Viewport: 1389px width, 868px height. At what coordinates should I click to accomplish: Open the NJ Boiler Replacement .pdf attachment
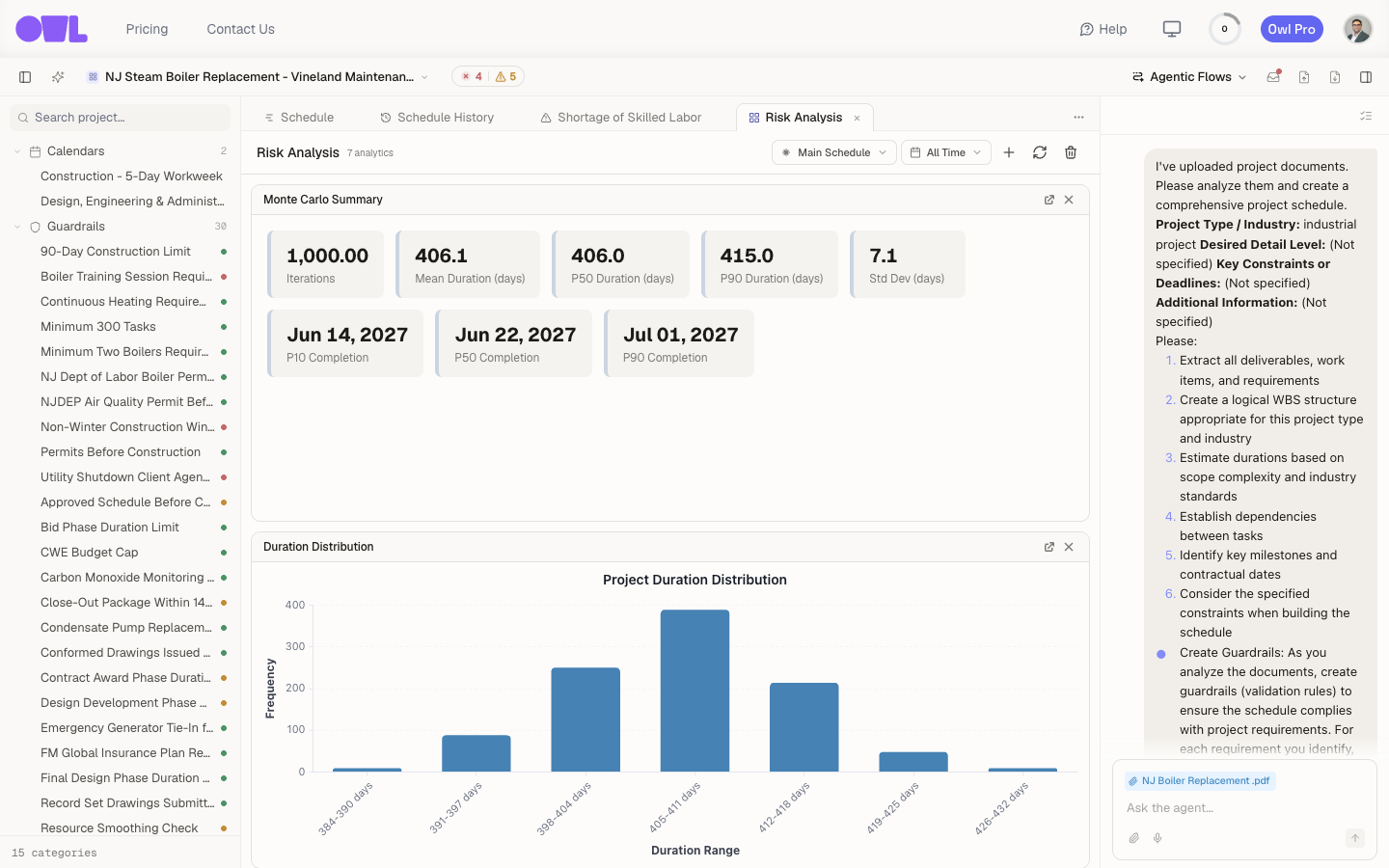(1200, 781)
